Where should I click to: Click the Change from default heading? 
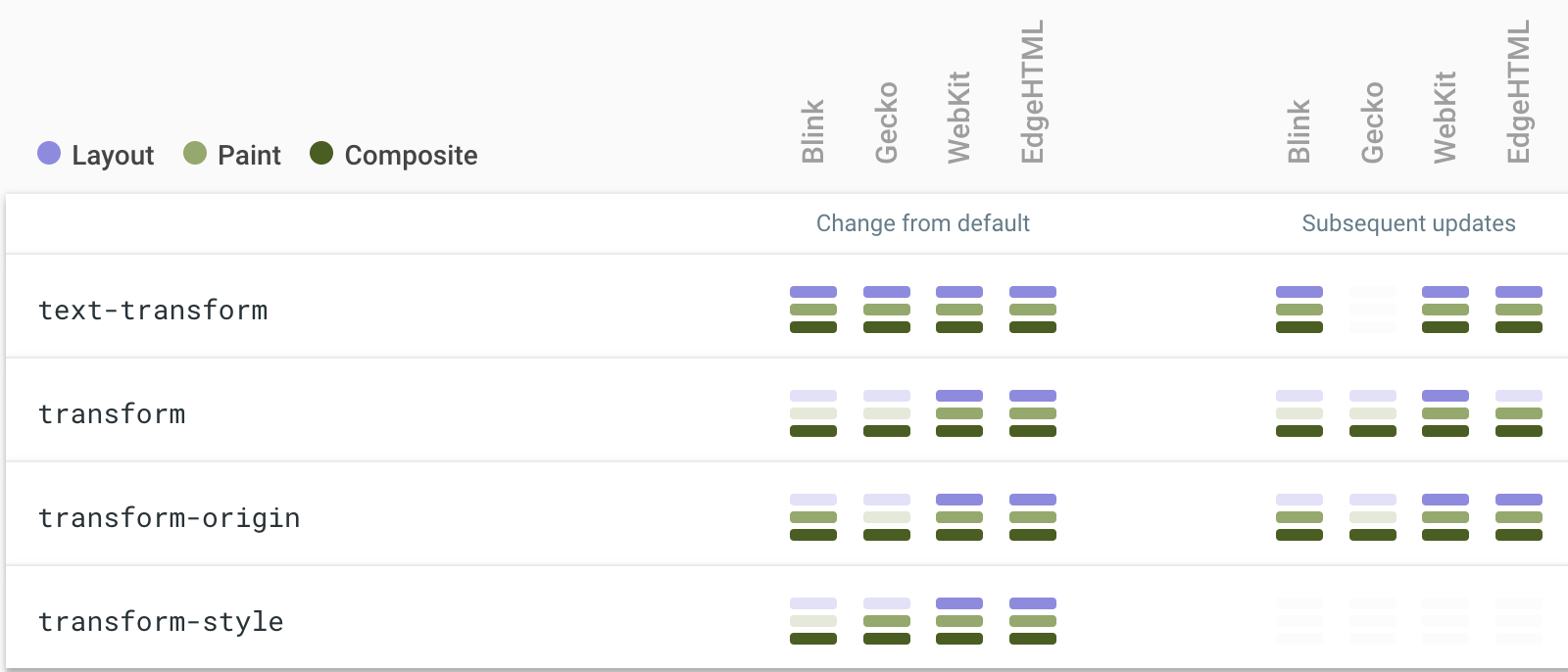click(922, 223)
